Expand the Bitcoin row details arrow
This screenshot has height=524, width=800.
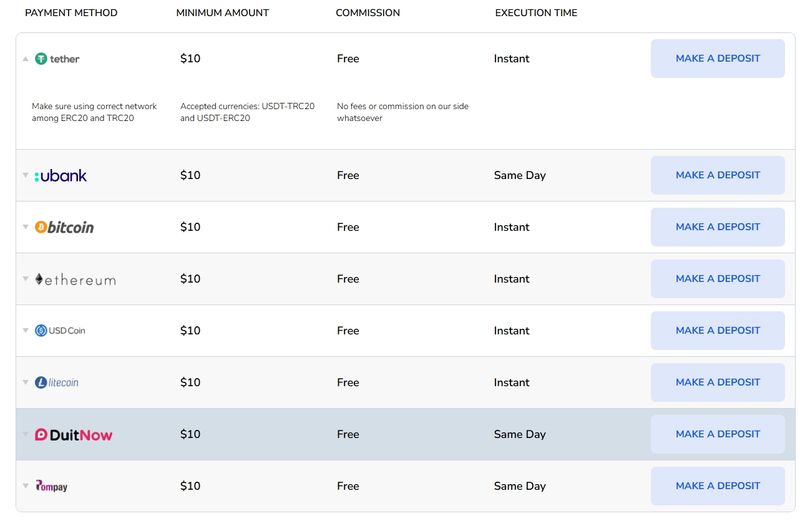(x=26, y=227)
